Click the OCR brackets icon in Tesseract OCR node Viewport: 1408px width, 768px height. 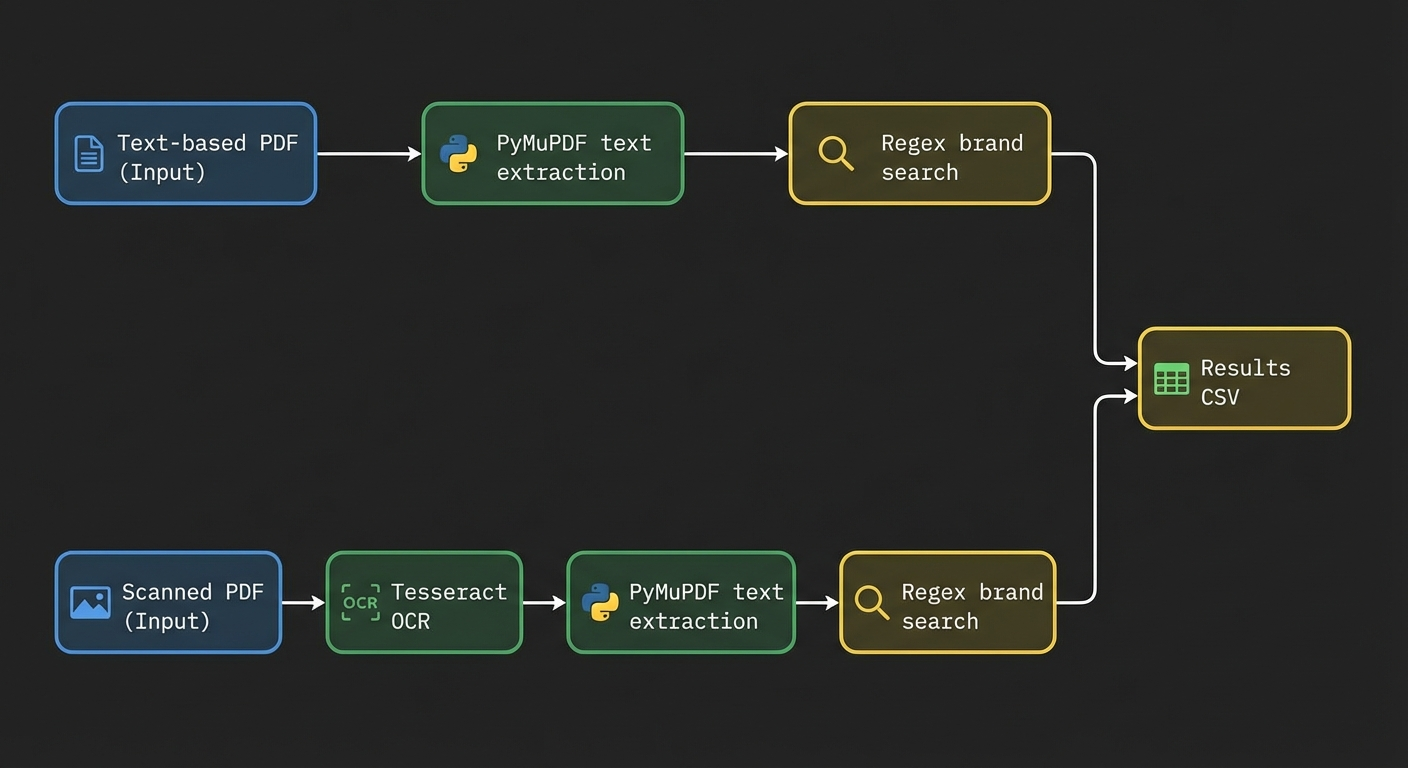[359, 602]
